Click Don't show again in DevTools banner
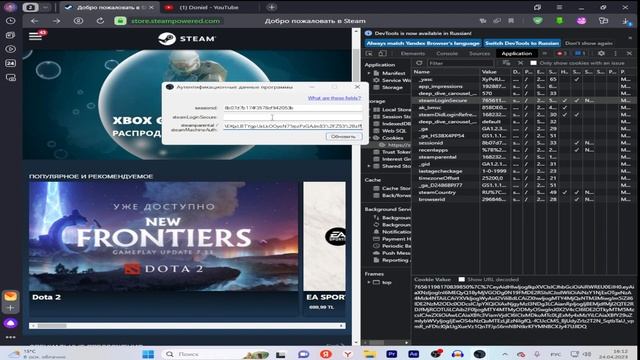640x360 pixels. [589, 43]
